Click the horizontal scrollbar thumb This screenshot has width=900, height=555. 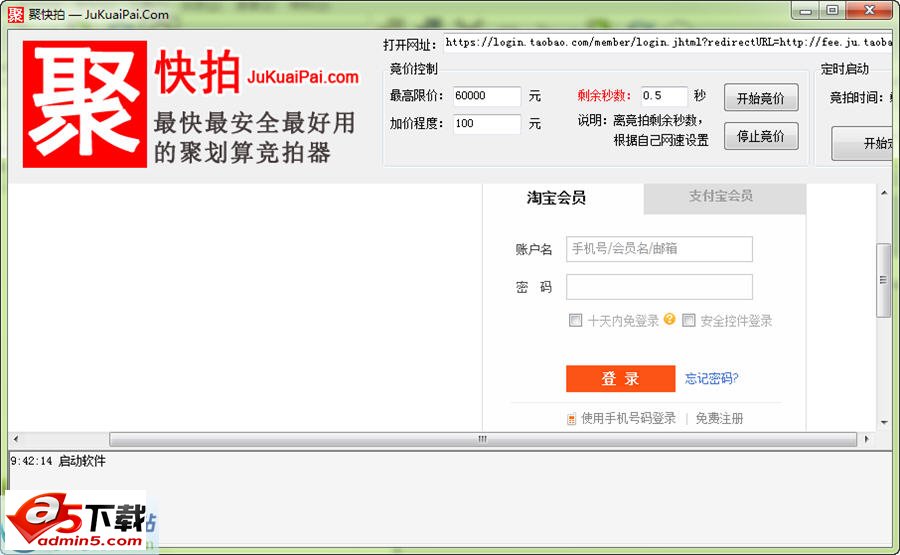coord(483,439)
